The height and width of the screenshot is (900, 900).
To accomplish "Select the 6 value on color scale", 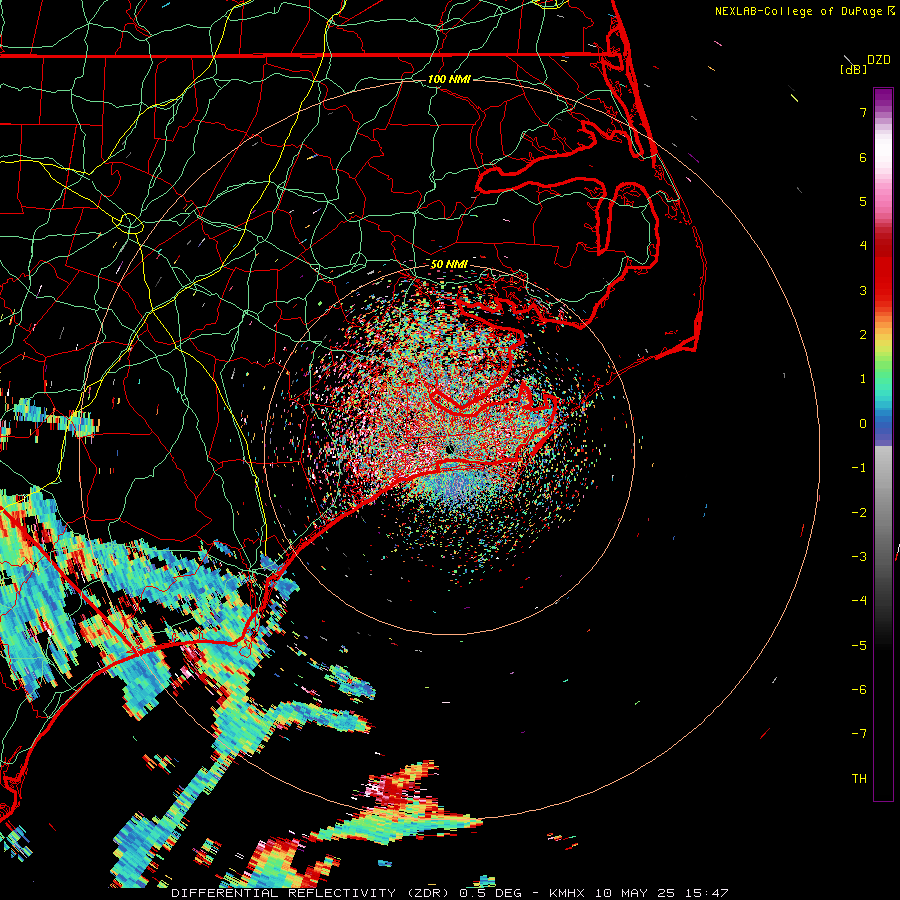I will (x=863, y=157).
